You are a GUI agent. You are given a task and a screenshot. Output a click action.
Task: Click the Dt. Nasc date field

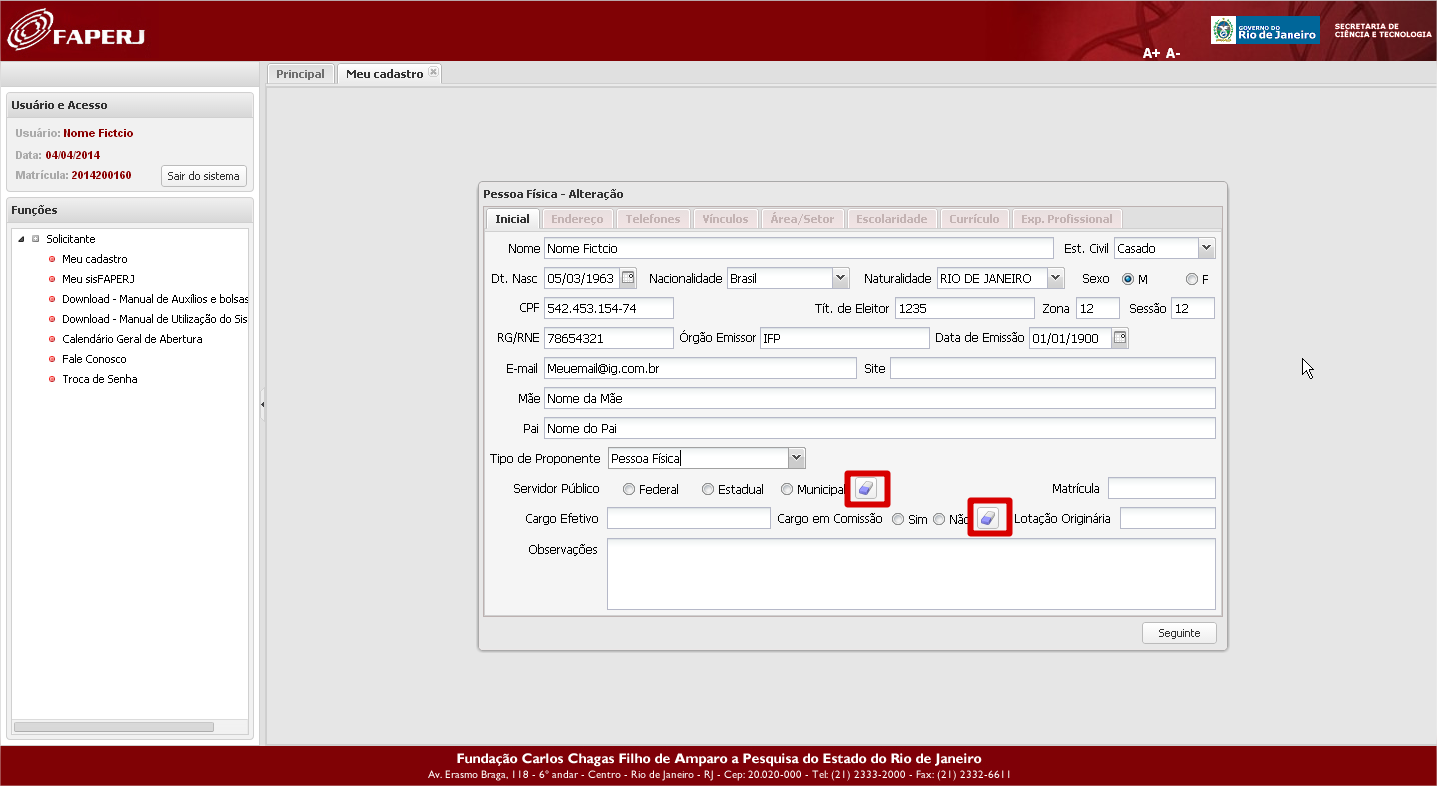click(582, 278)
